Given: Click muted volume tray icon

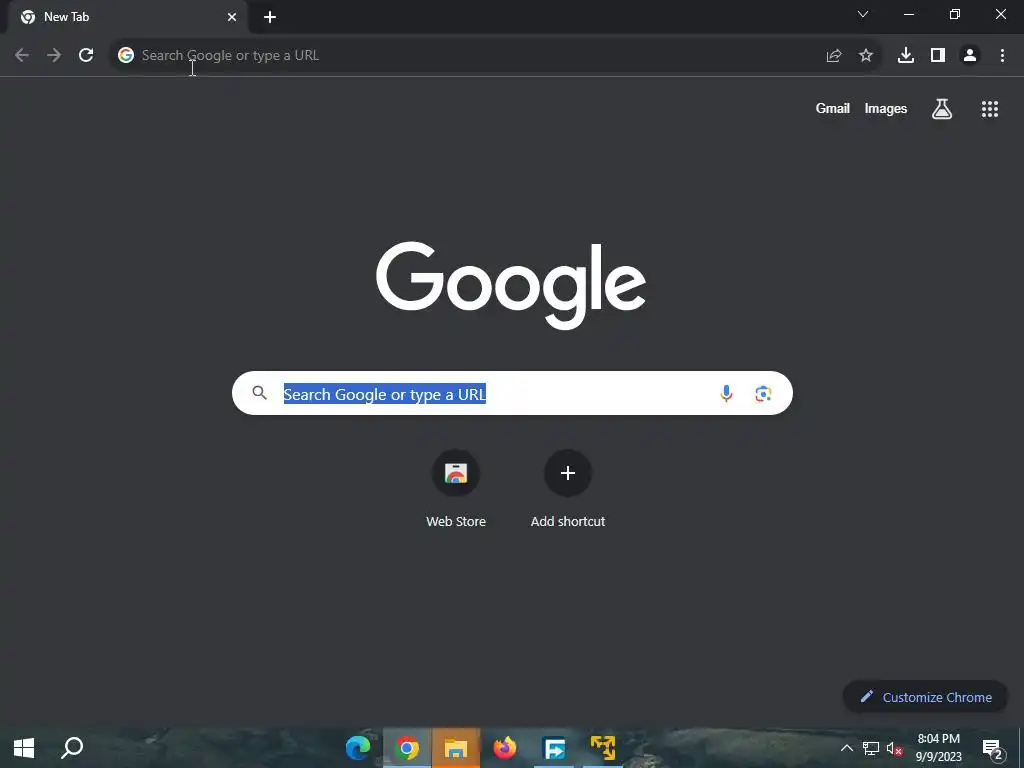Looking at the screenshot, I should pos(895,748).
